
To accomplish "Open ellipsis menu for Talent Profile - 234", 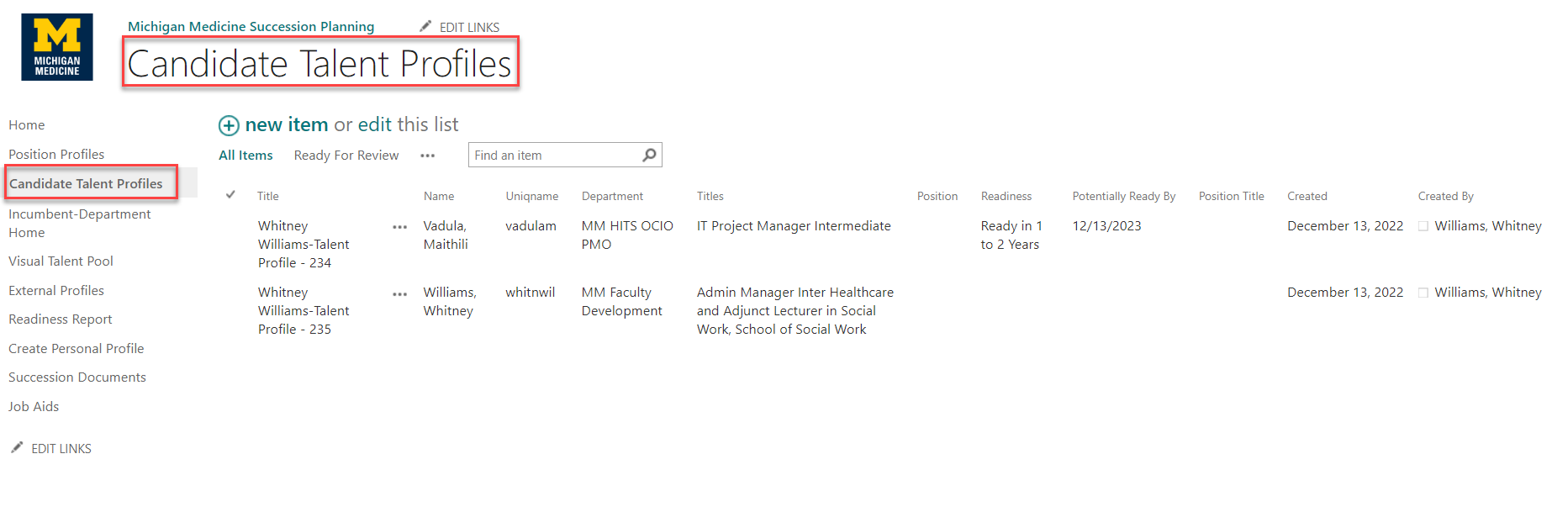I will 400,227.
